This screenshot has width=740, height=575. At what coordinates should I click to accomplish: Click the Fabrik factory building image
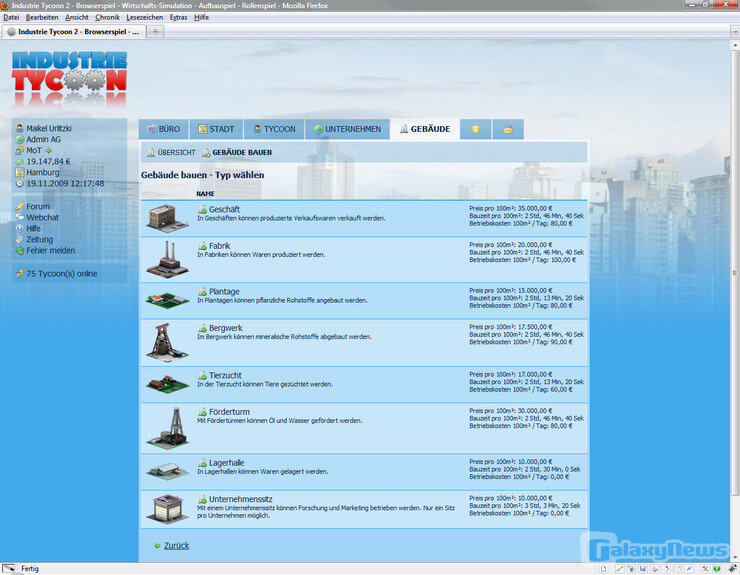167,259
